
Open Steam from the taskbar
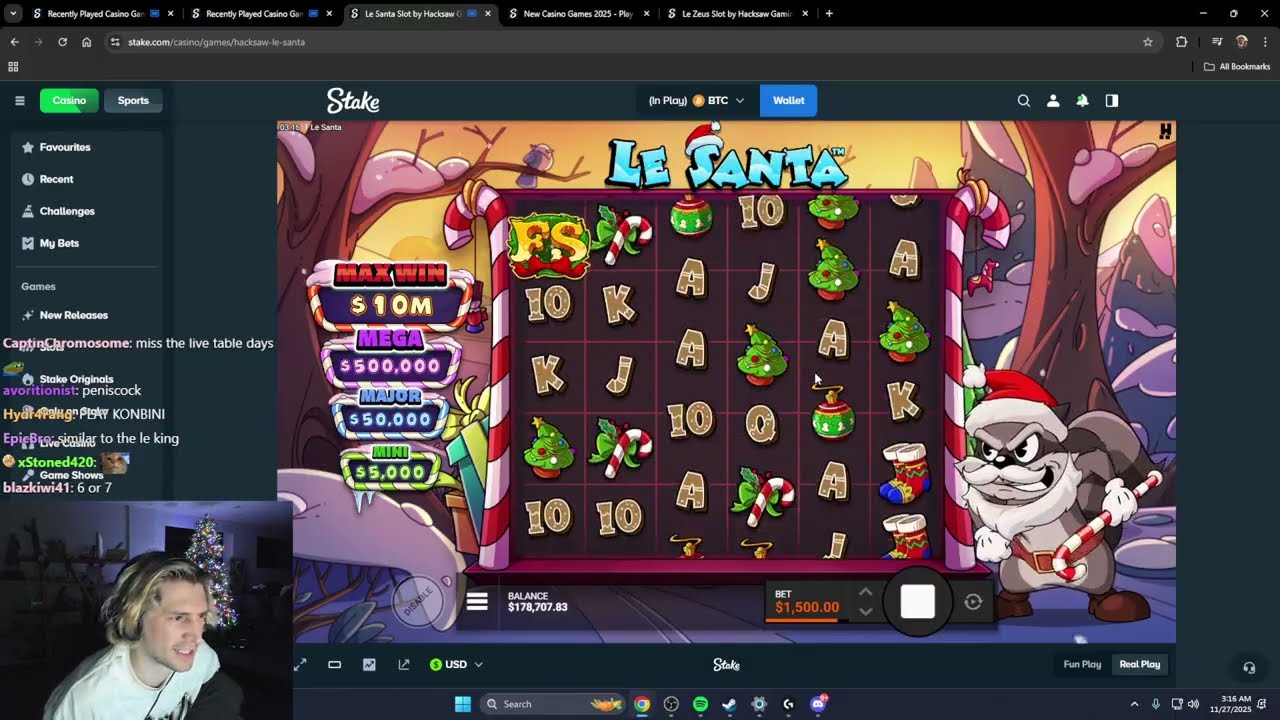(x=729, y=704)
